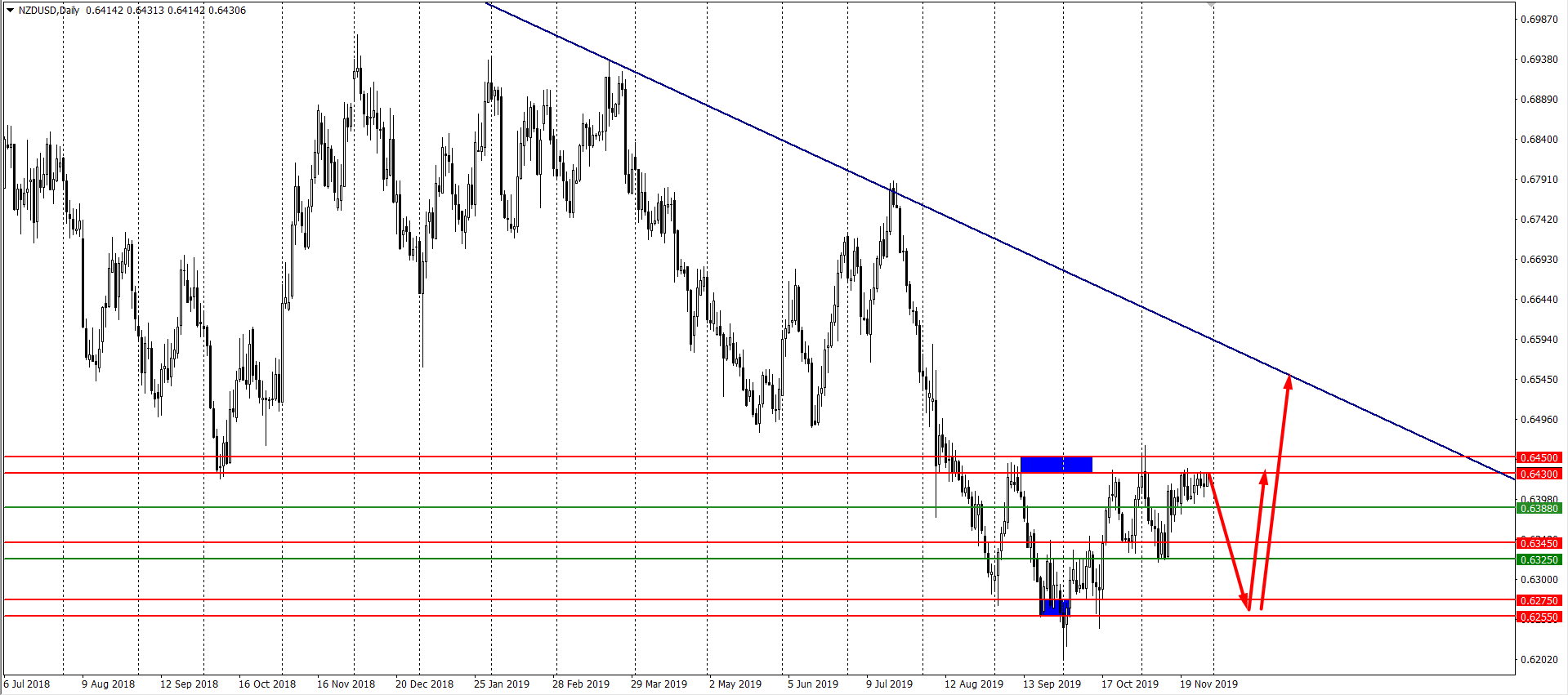This screenshot has height=695, width=1568.
Task: Select the 0.62550 red price level tag
Action: (1539, 617)
